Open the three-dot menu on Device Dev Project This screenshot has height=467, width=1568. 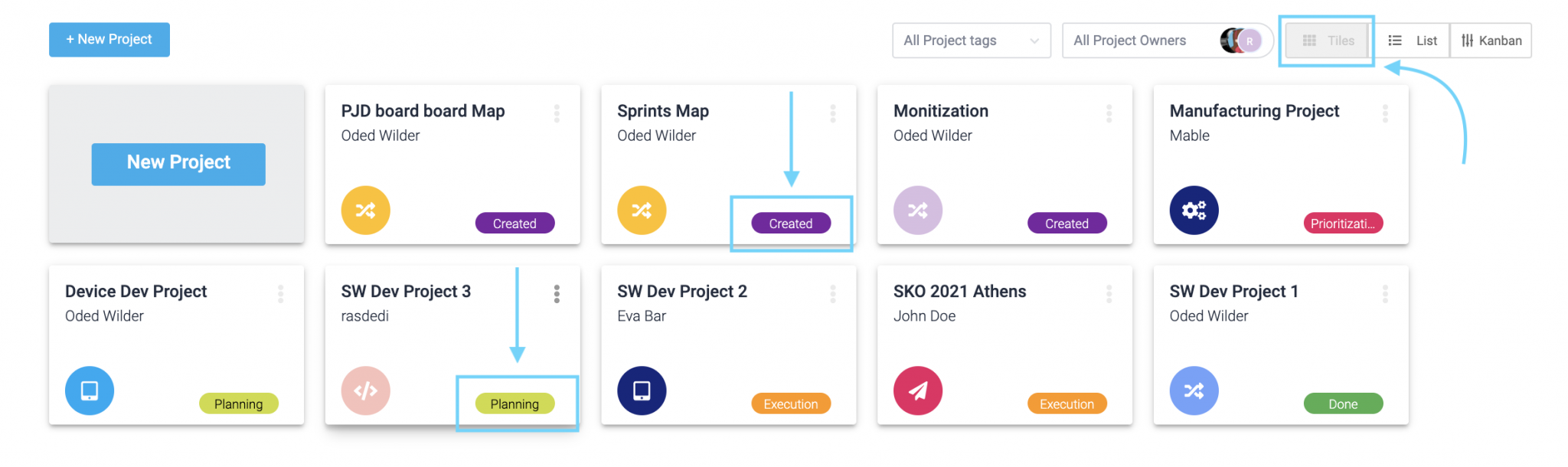(x=280, y=294)
